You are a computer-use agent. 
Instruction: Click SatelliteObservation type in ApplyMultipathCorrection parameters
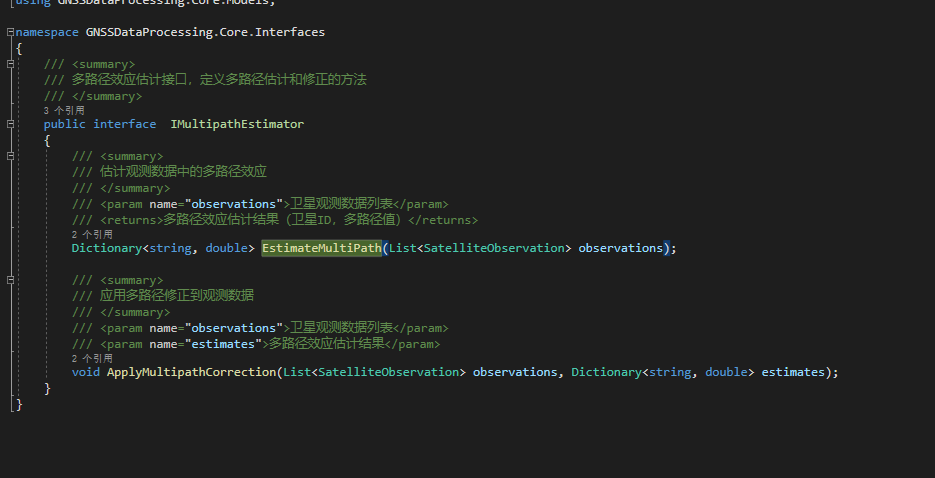tap(389, 372)
